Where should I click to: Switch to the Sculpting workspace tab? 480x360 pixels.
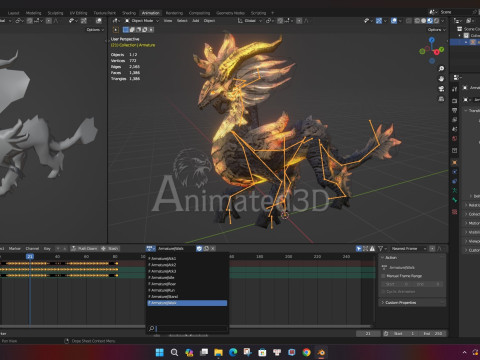coord(55,13)
